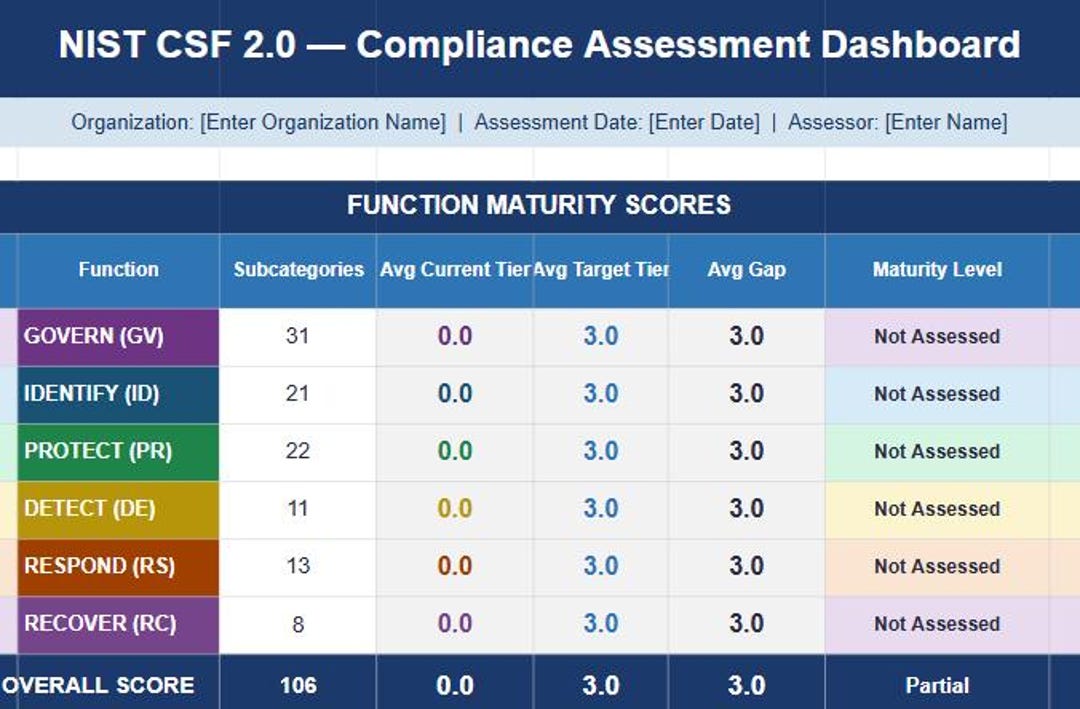The image size is (1080, 709).
Task: Click DETECT avg target tier 3.0
Action: coord(601,509)
